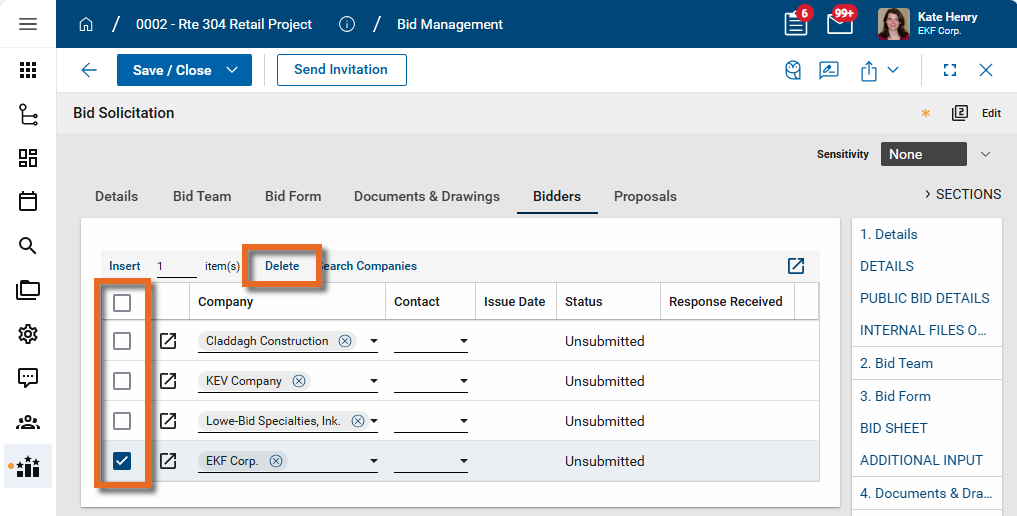
Task: Click the home icon in breadcrumb
Action: point(86,24)
